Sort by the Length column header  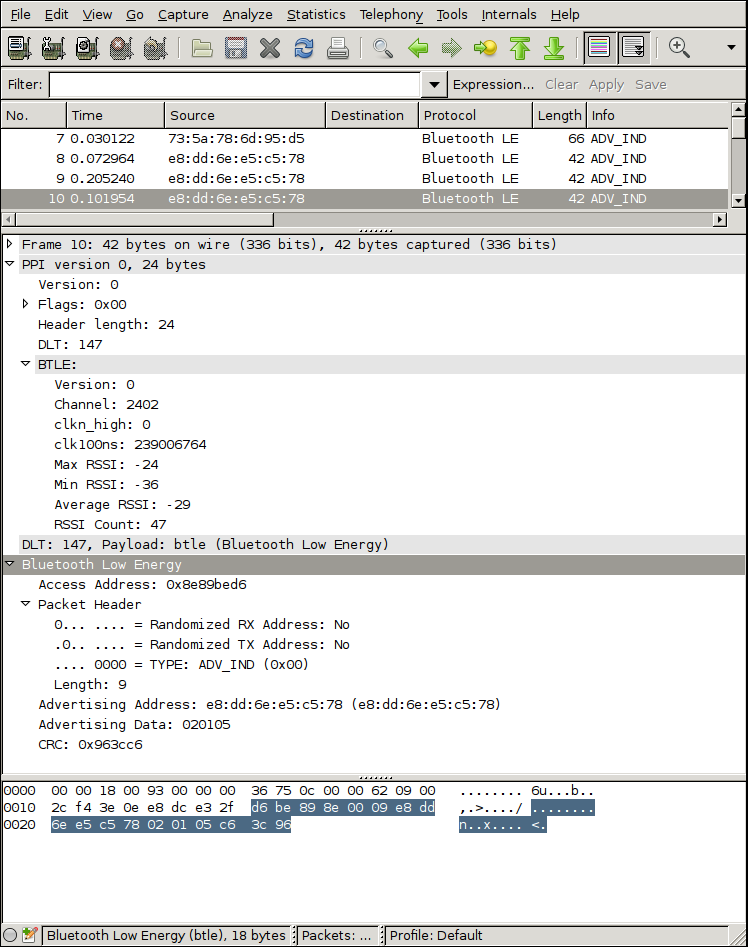click(559, 115)
